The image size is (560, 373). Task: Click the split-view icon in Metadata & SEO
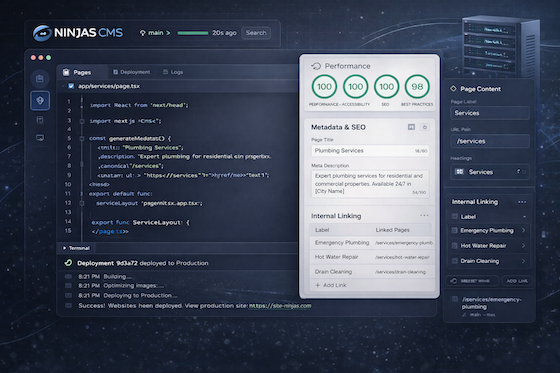pyautogui.click(x=411, y=127)
